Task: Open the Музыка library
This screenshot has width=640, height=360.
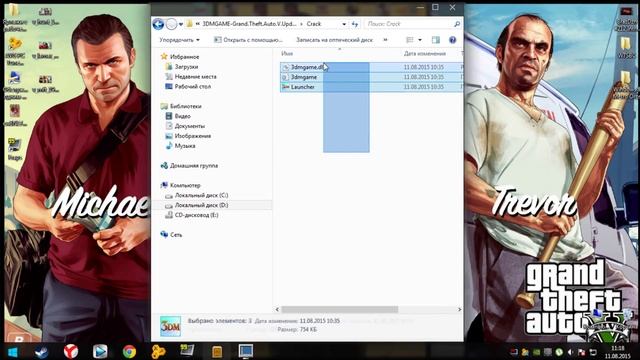Action: pyautogui.click(x=180, y=146)
